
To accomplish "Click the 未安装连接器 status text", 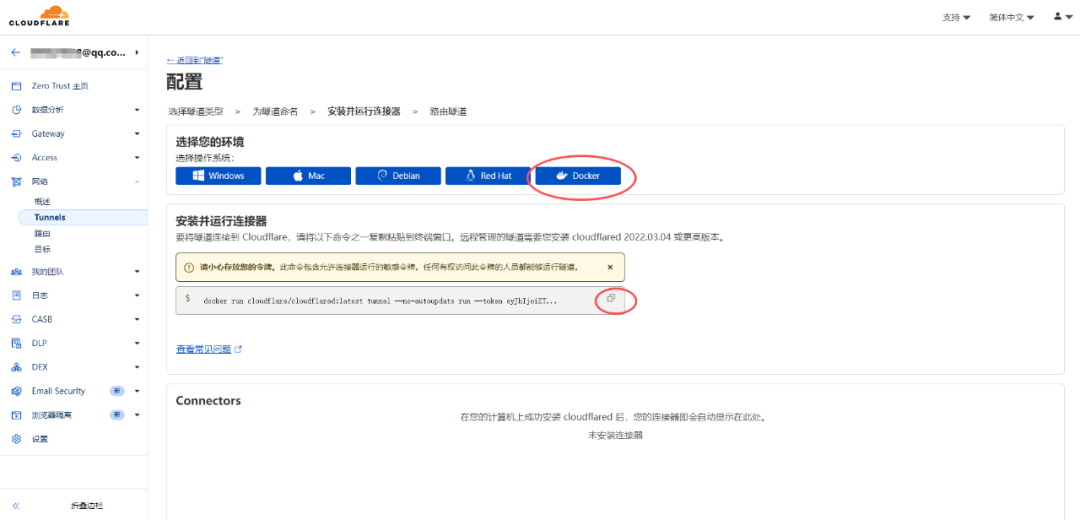I will [x=615, y=435].
